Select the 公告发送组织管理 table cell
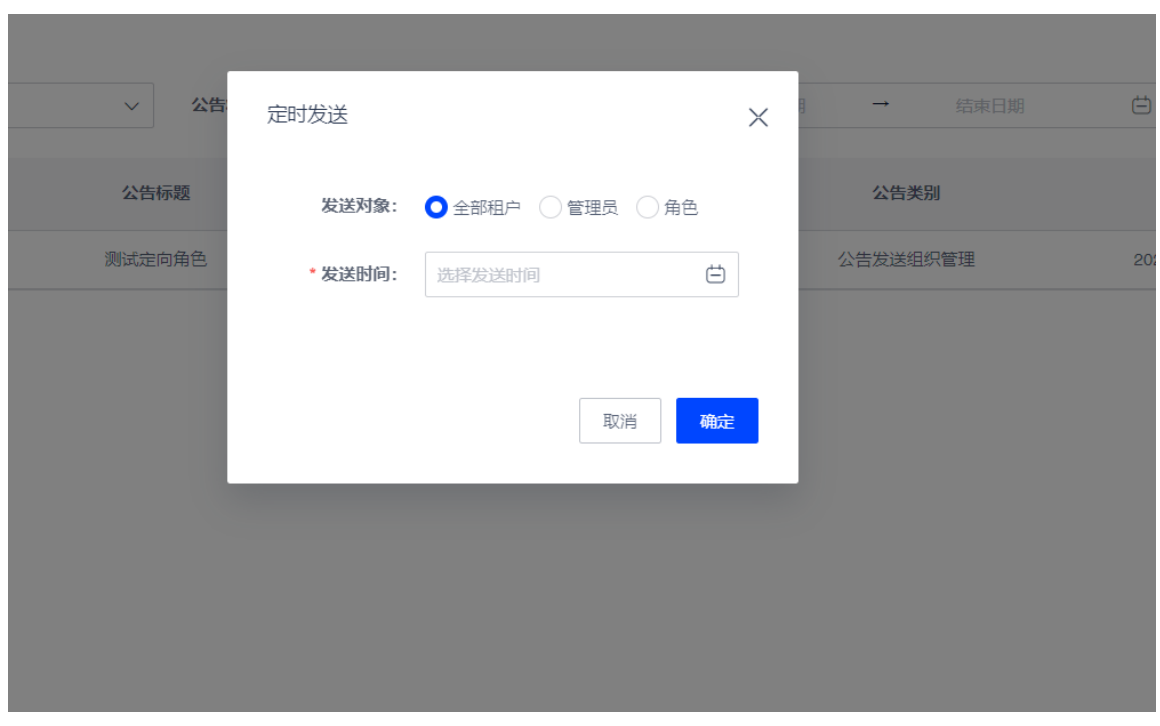1160x726 pixels. (906, 260)
